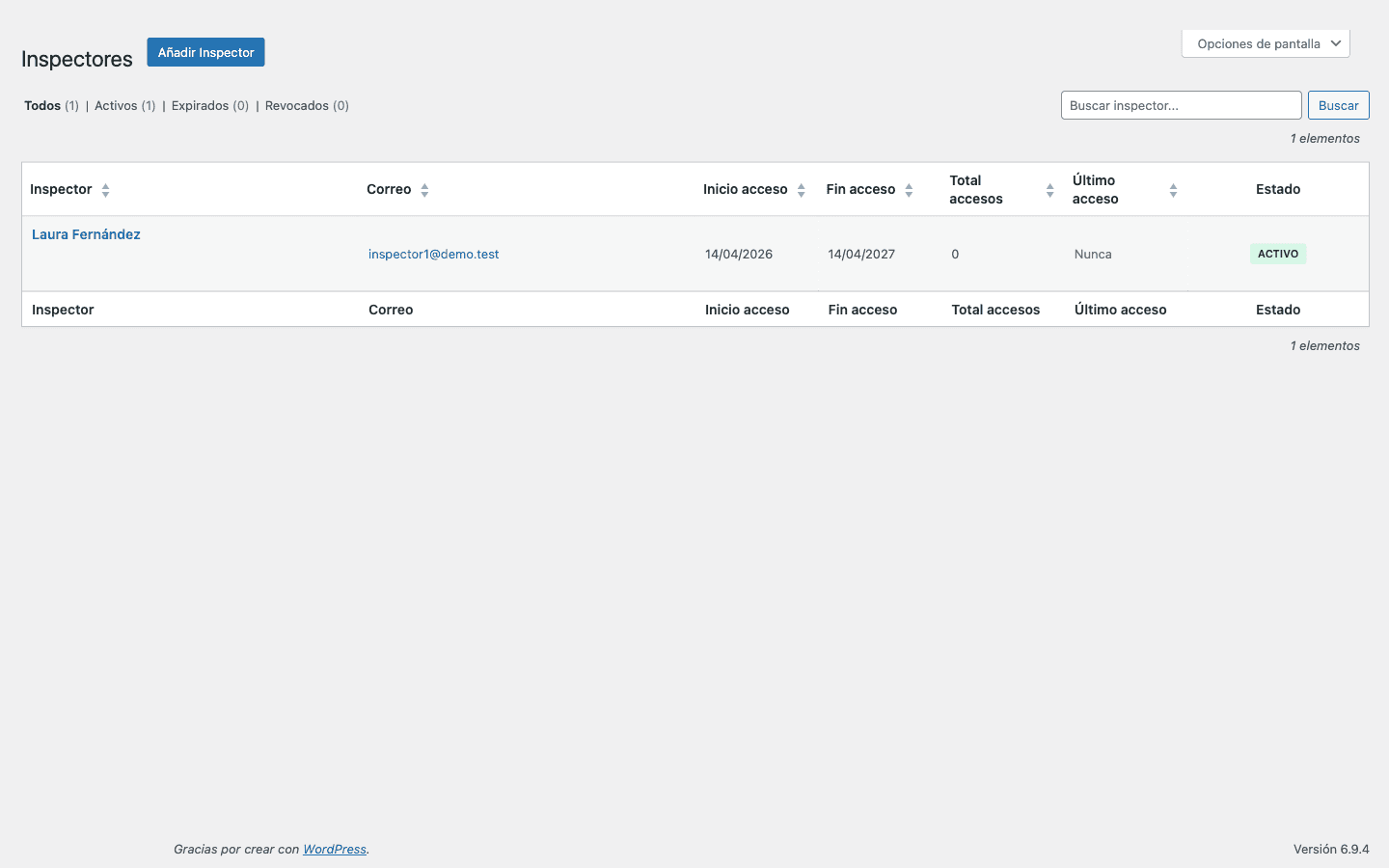Viewport: 1389px width, 868px height.
Task: Click the Total accesos sort arrows
Action: coord(1049,190)
